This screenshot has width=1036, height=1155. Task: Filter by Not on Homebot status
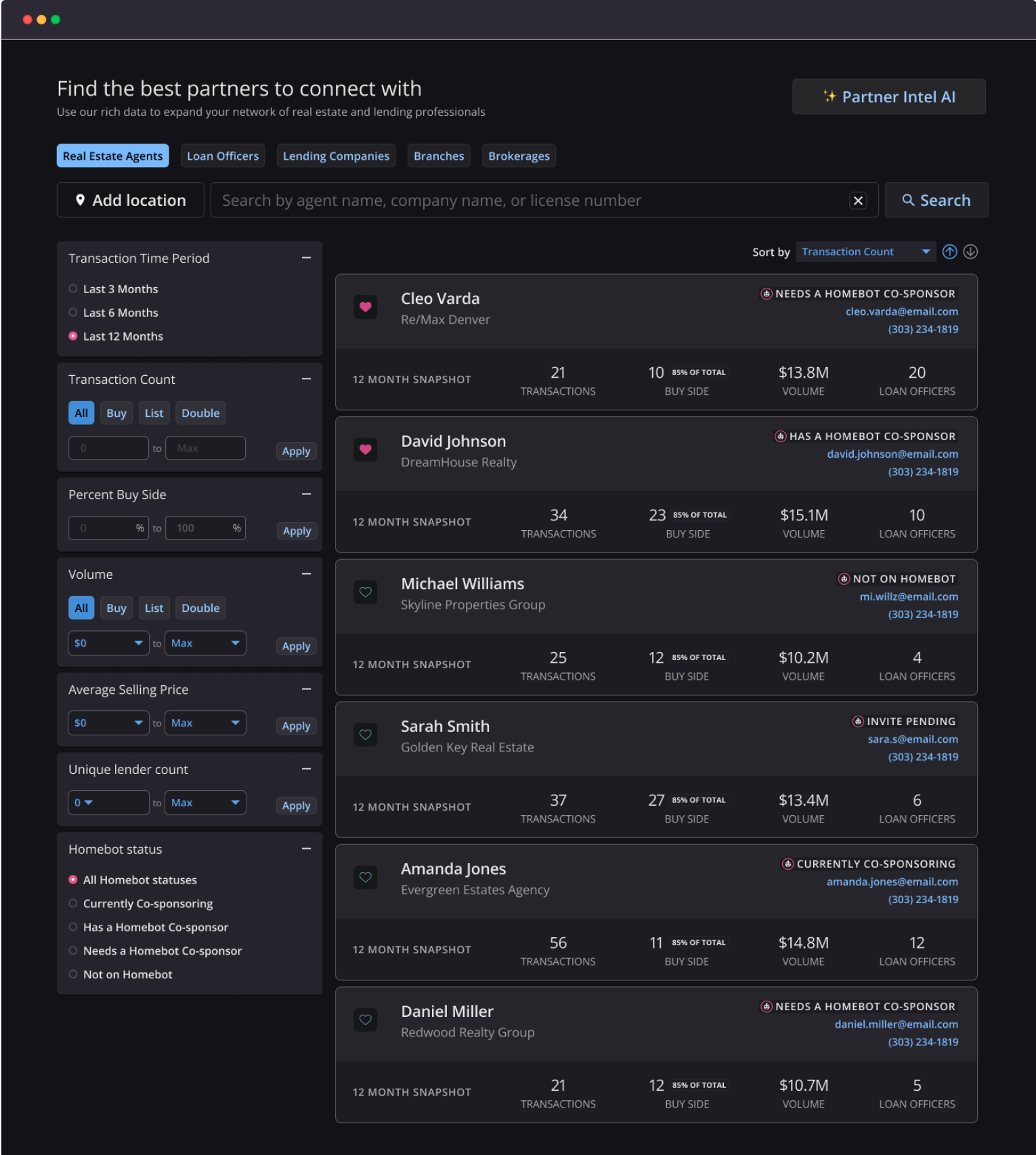[x=73, y=974]
